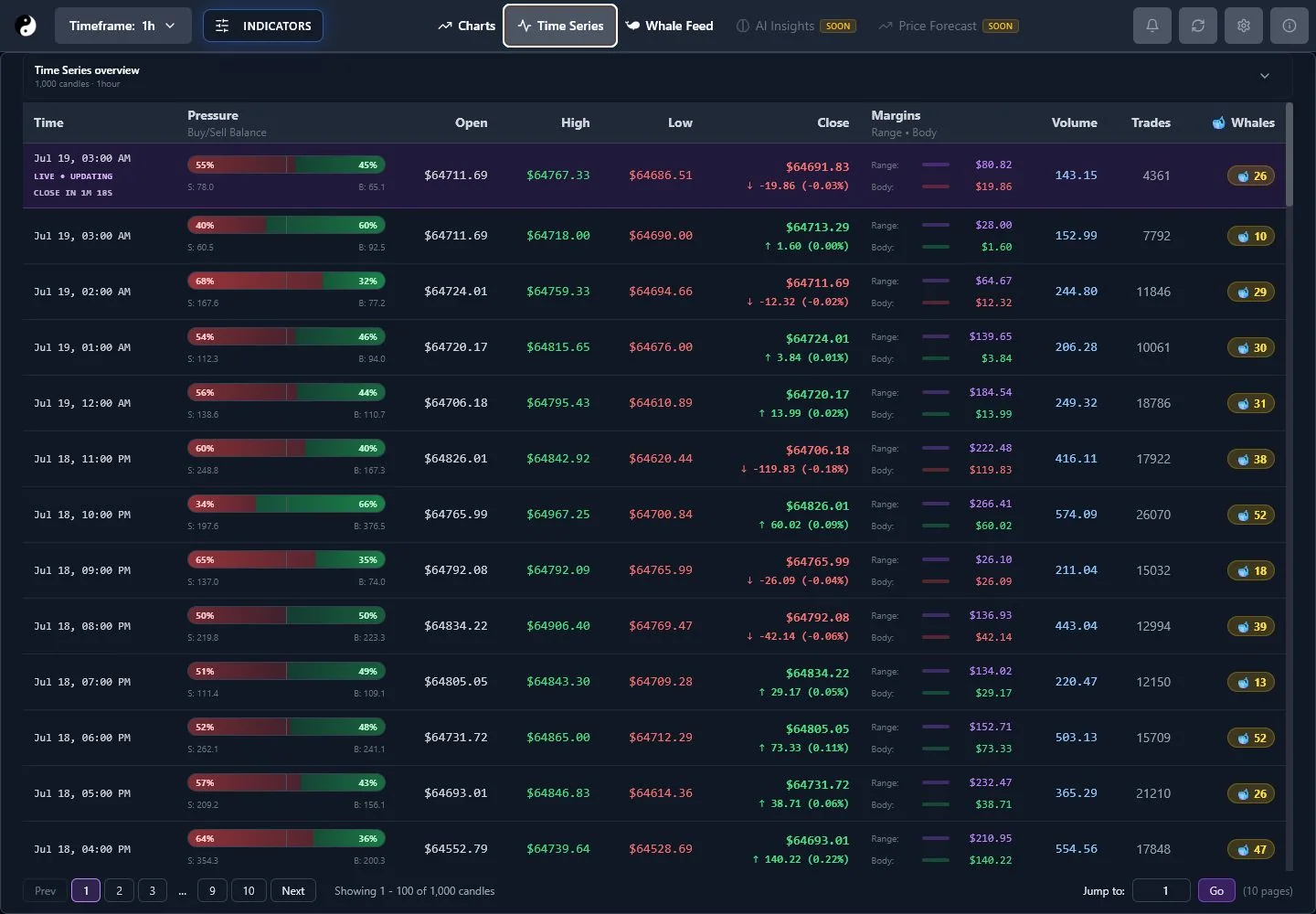Click volume value 574.09
Viewport: 1316px width, 914px height.
pyautogui.click(x=1077, y=515)
